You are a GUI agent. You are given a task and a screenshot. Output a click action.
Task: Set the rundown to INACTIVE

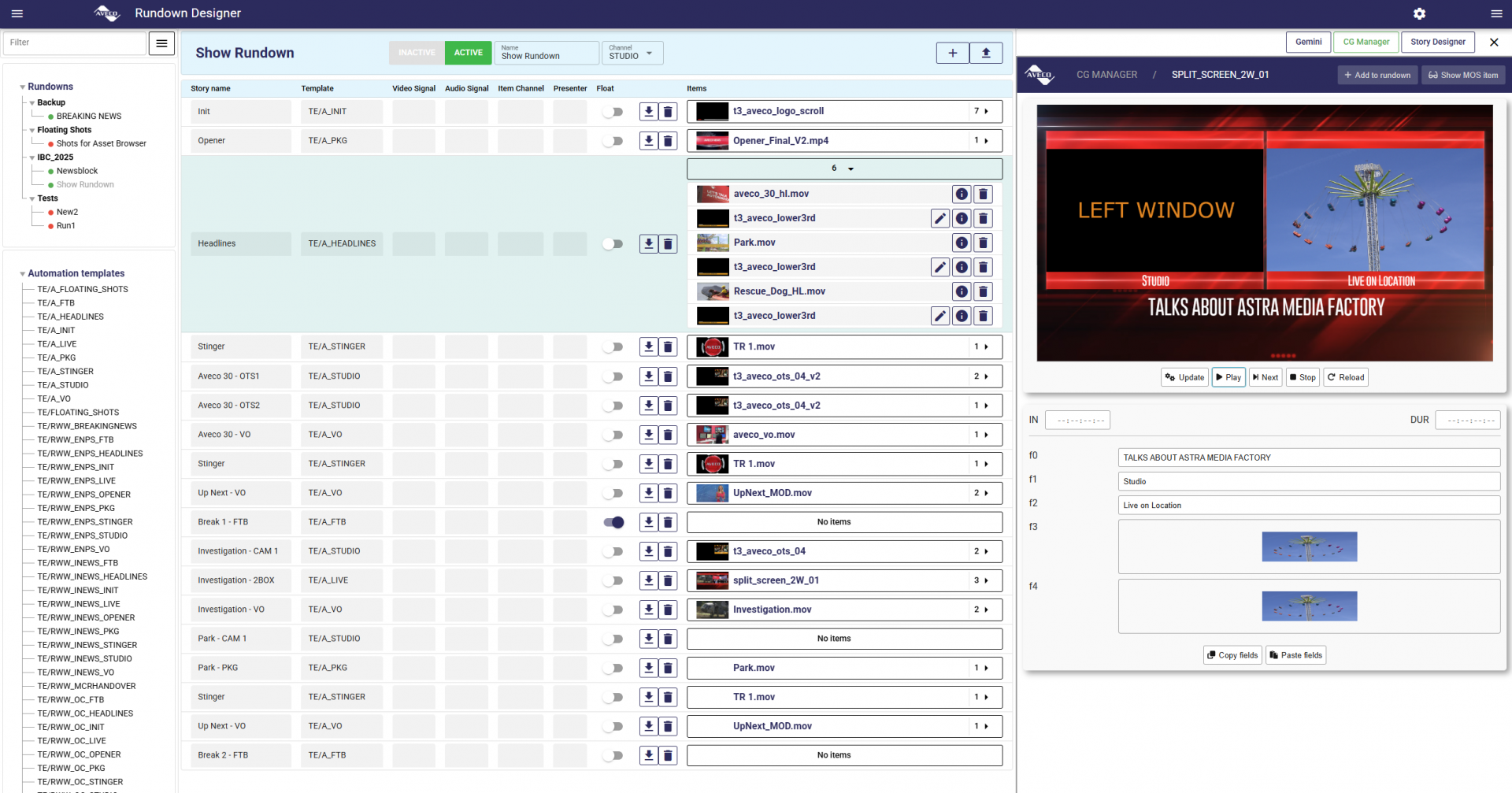click(x=417, y=53)
